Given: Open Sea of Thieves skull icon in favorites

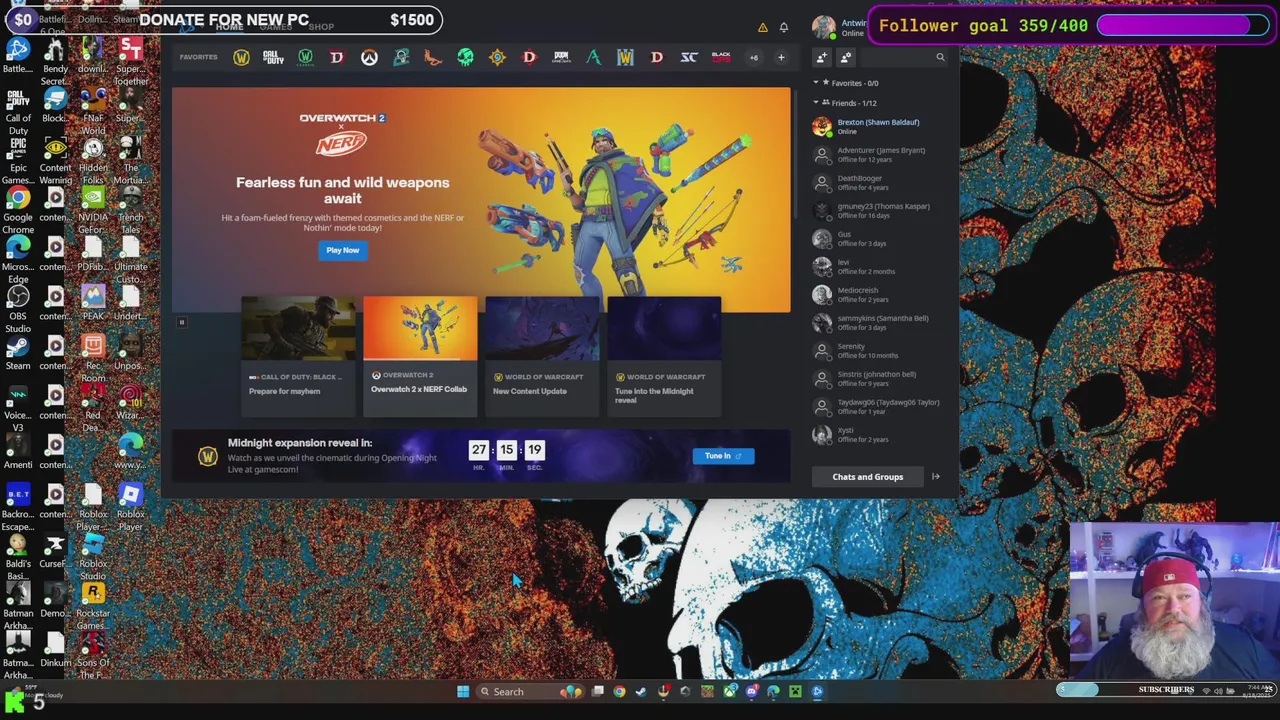Looking at the screenshot, I should point(465,58).
